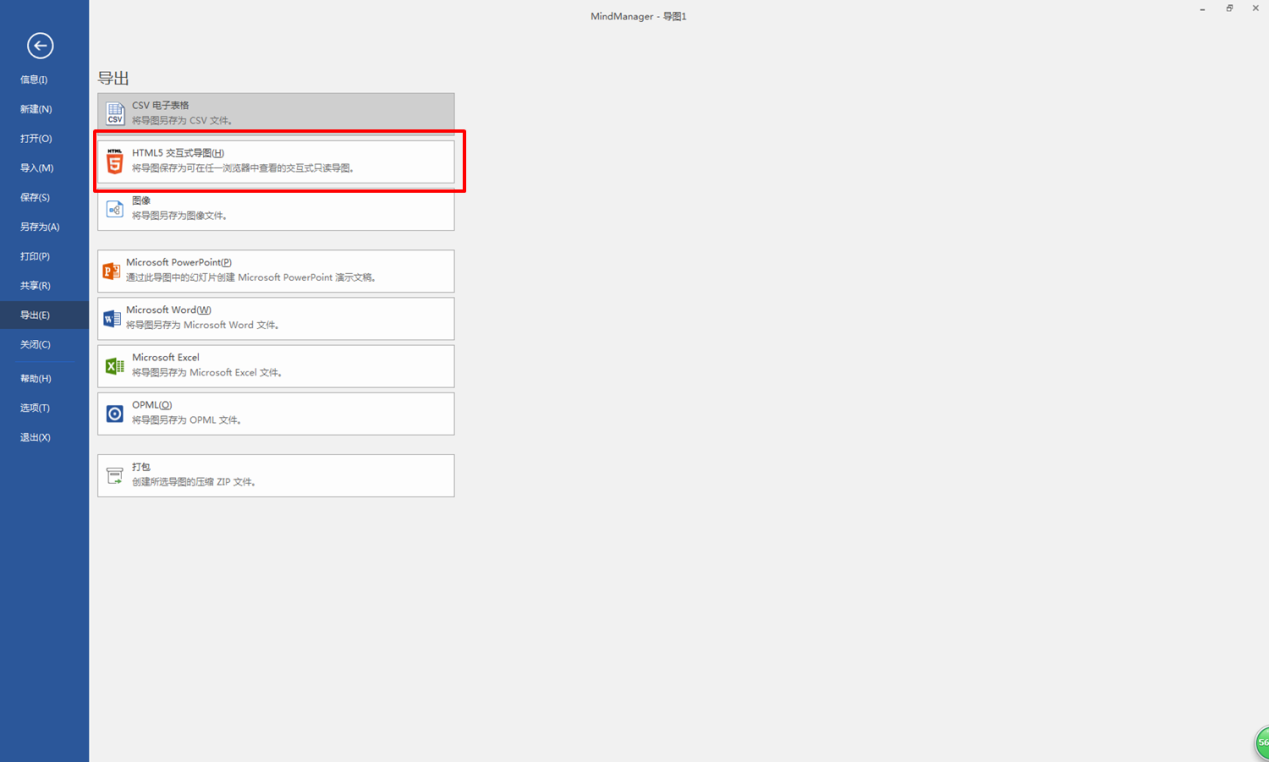Screen dimensions: 1269x762
Task: Click the Excel logo icon
Action: point(115,366)
